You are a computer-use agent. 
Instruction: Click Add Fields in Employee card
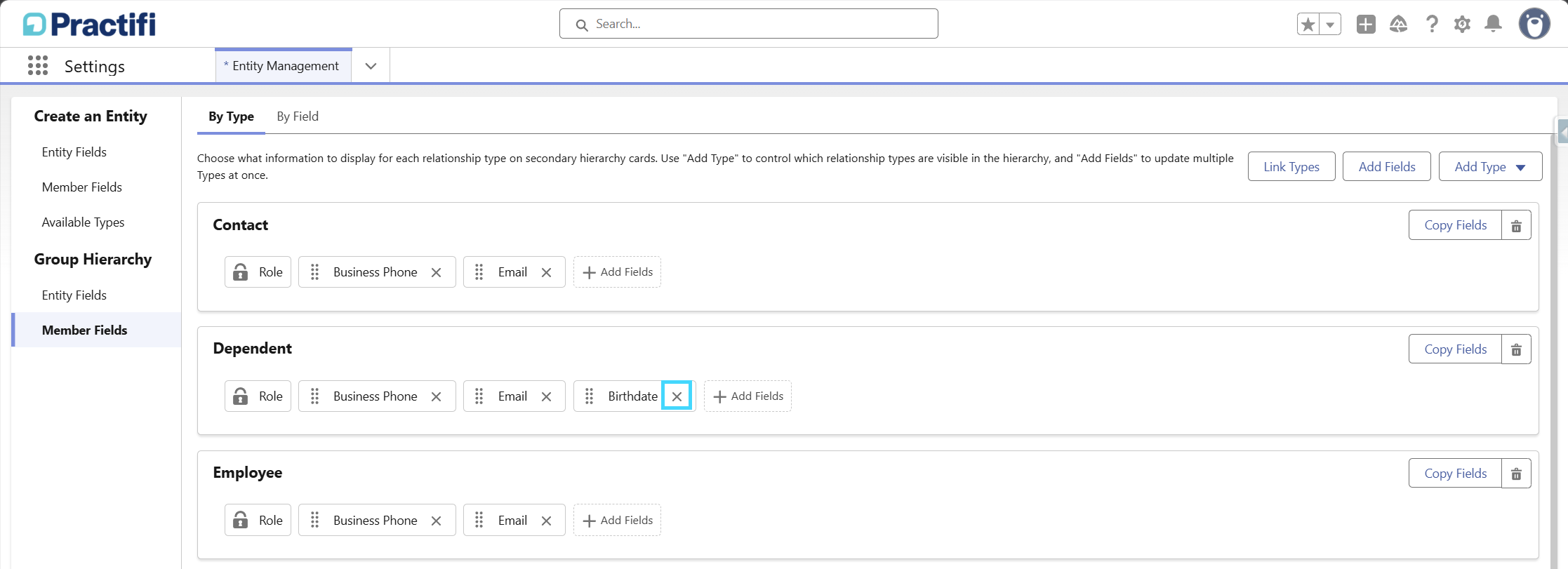(x=617, y=521)
